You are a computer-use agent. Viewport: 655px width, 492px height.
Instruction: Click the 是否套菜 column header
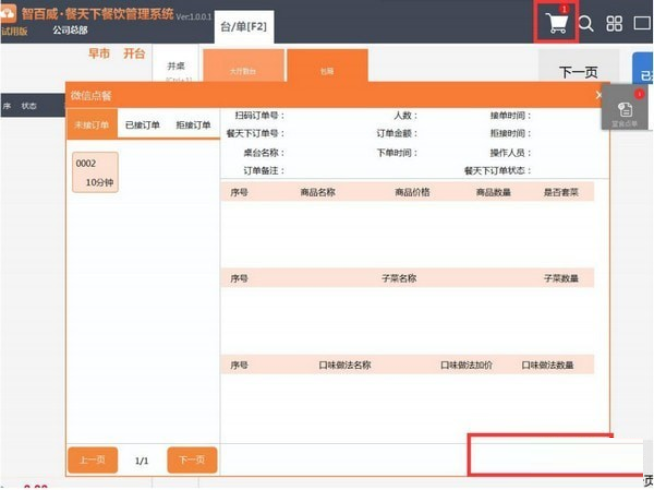(561, 192)
